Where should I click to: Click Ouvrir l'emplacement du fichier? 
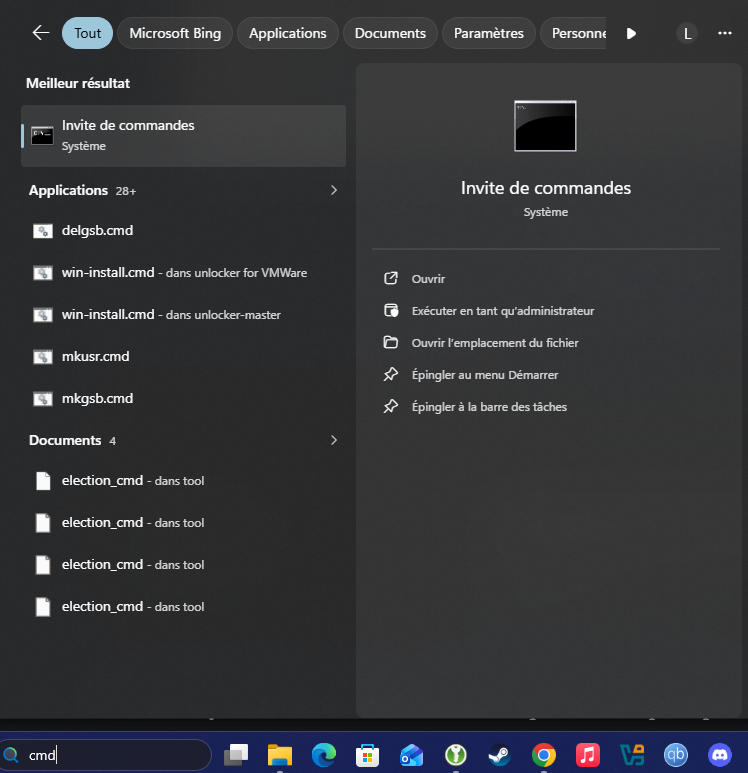coord(494,343)
